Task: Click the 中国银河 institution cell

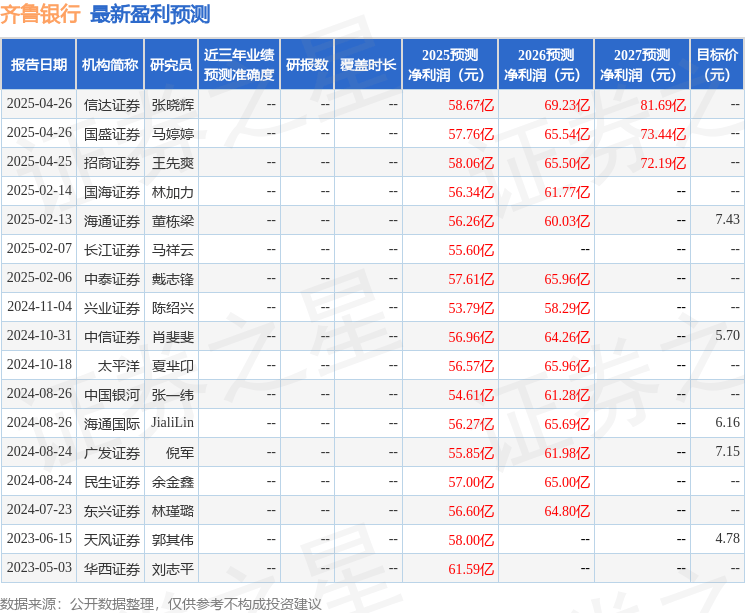Action: [112, 395]
